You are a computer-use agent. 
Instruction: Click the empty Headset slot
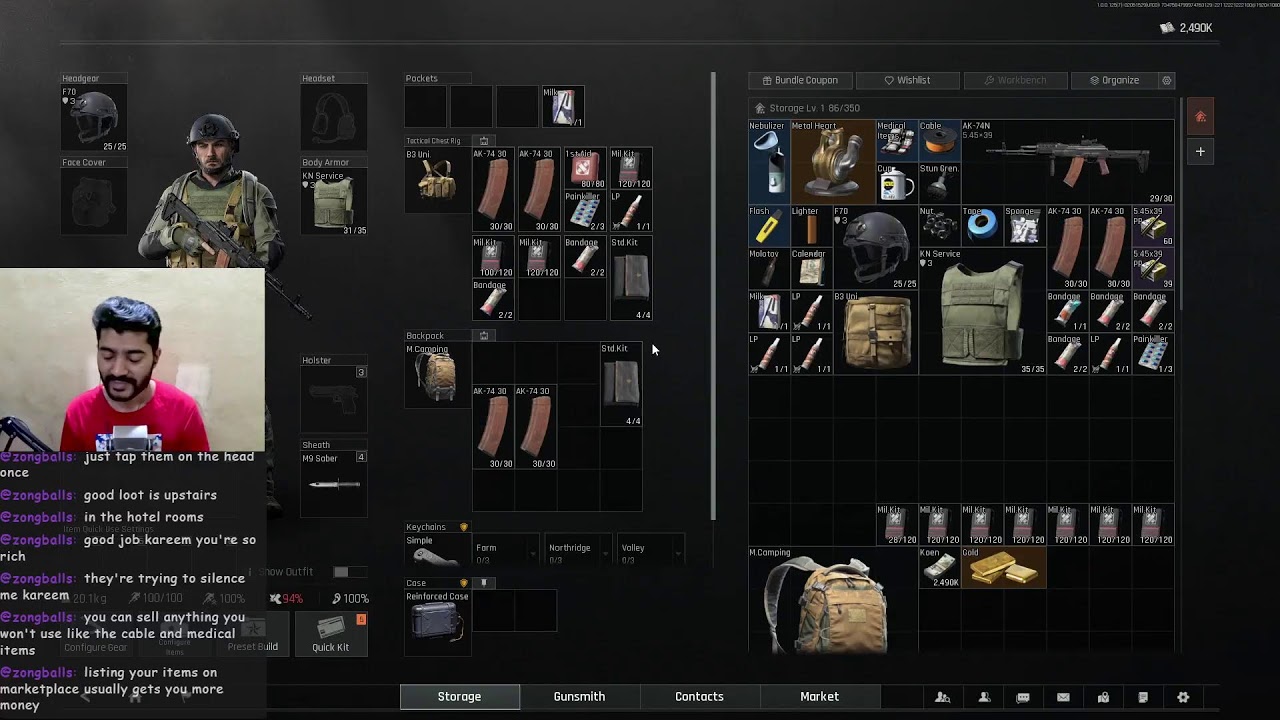point(334,118)
